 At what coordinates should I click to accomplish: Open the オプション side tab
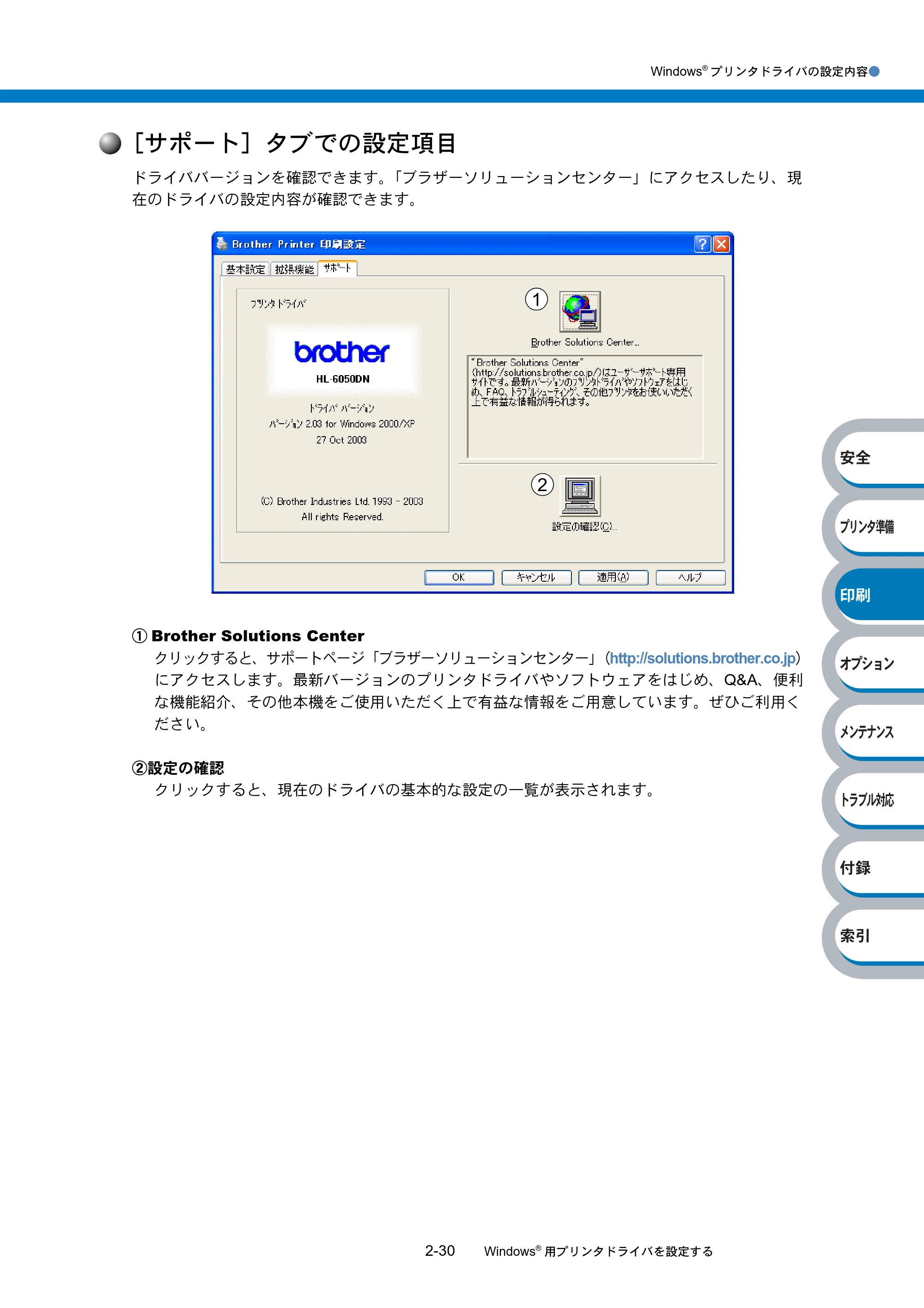880,663
